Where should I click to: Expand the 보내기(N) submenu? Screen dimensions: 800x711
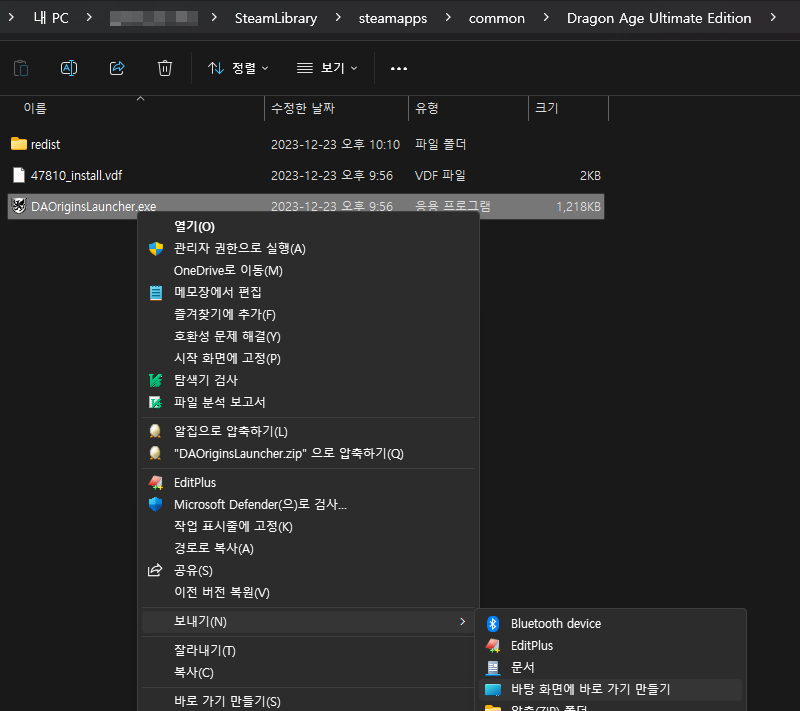point(309,622)
